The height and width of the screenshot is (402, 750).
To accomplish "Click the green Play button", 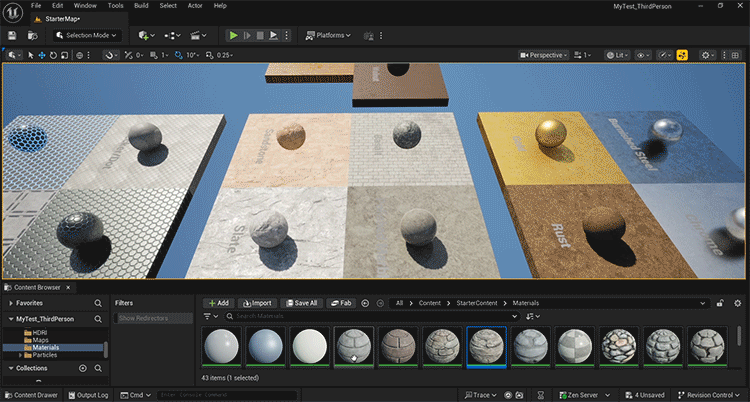I will tap(233, 35).
